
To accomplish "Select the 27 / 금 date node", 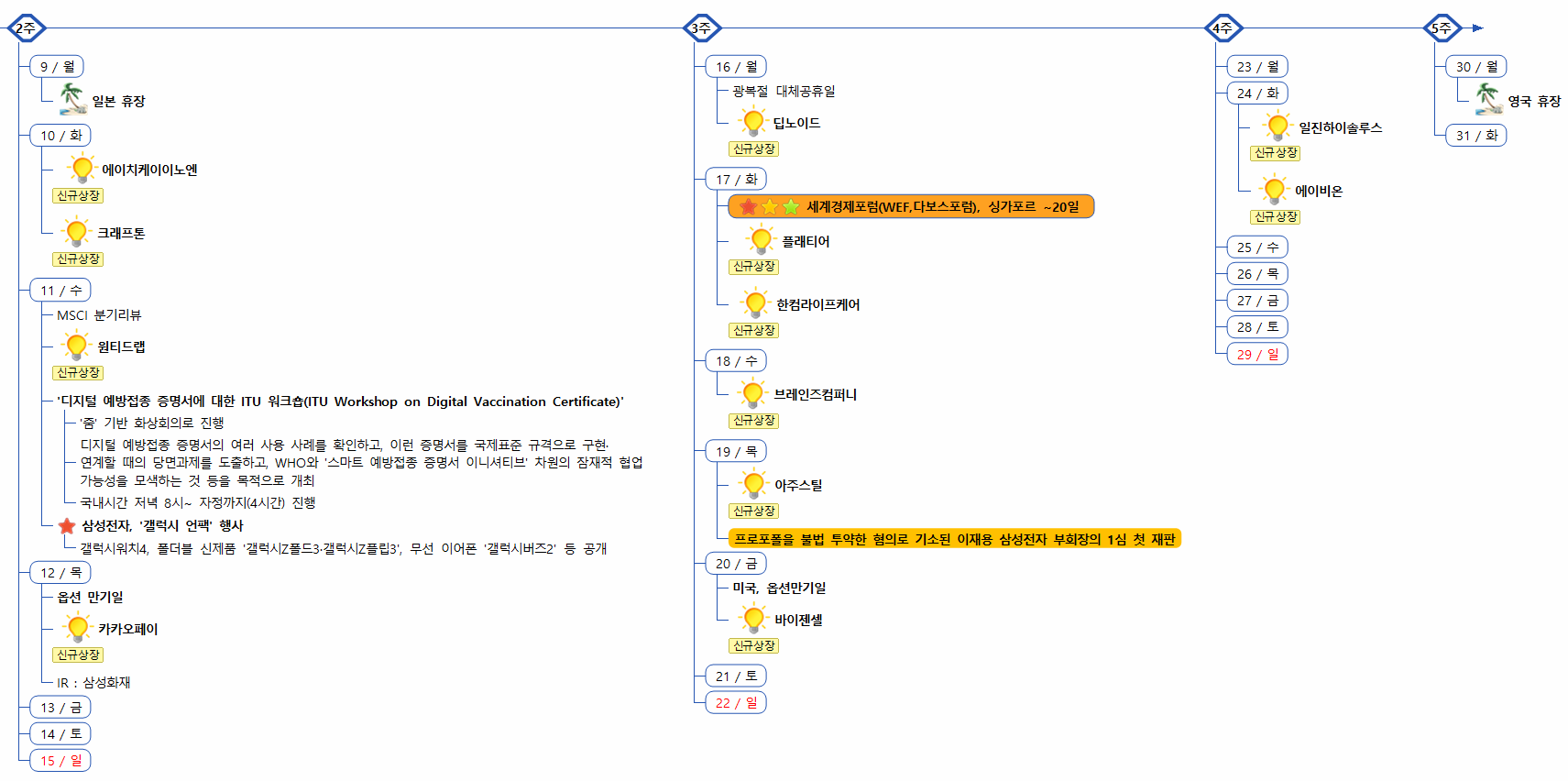I will tap(1257, 300).
